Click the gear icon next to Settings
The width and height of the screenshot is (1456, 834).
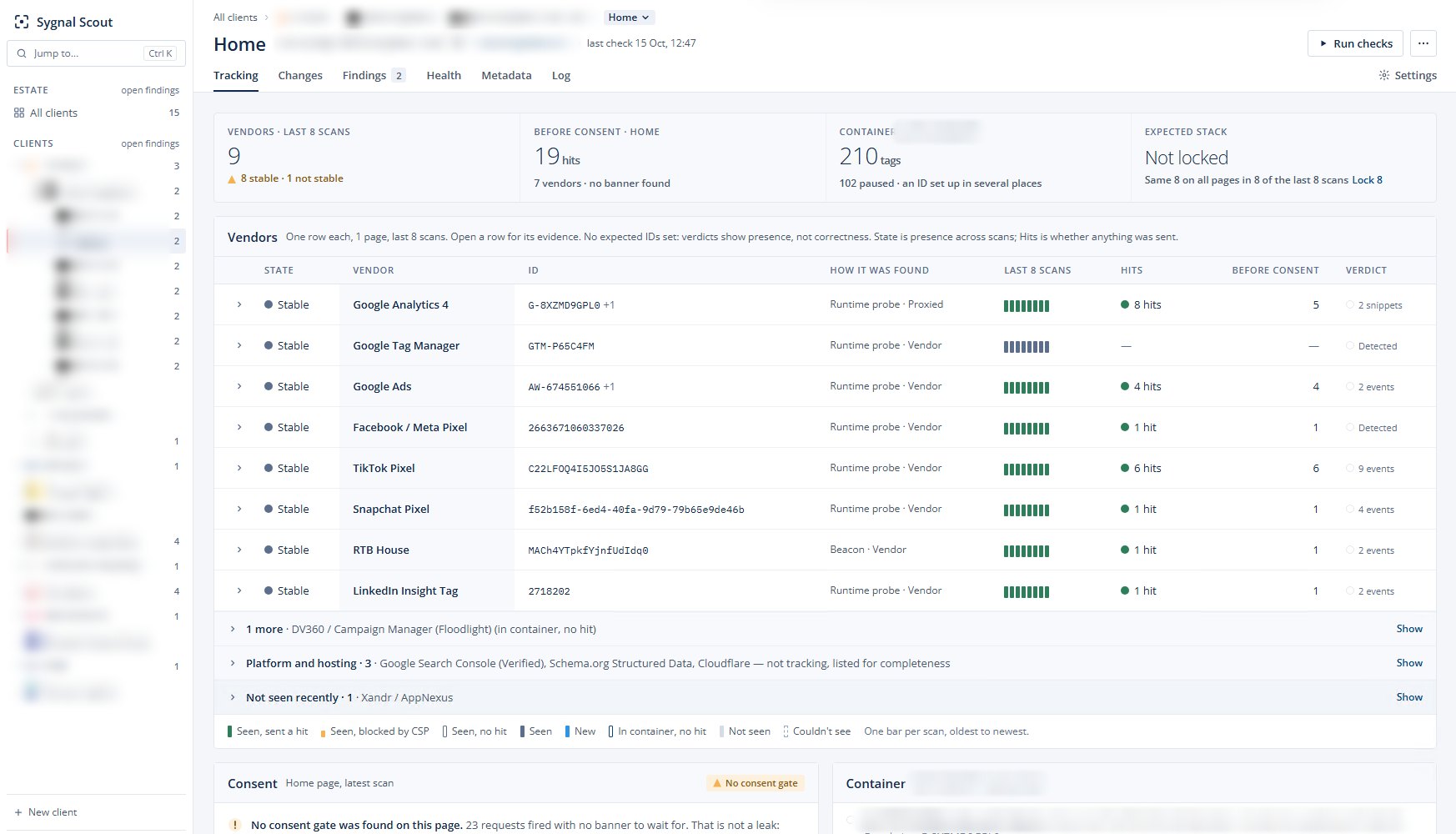[x=1384, y=75]
